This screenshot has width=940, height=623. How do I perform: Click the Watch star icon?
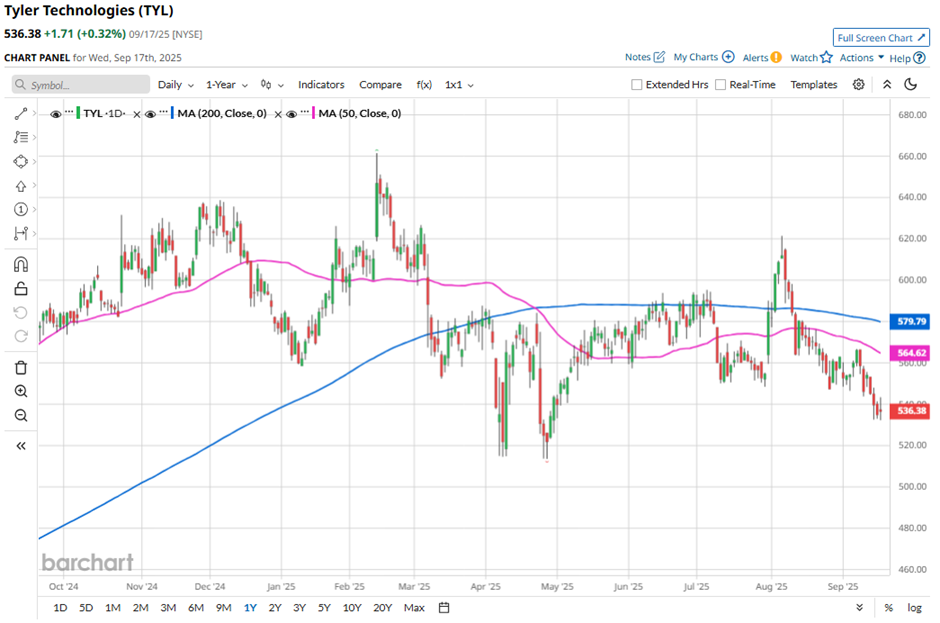[x=827, y=57]
